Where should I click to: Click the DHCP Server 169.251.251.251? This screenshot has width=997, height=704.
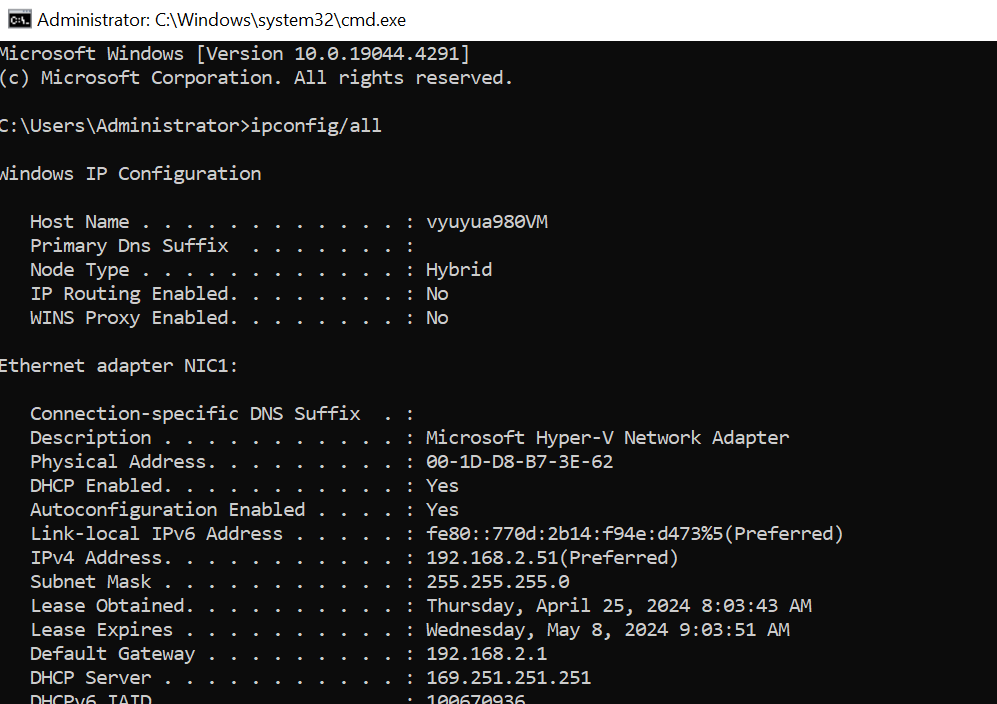click(x=509, y=678)
